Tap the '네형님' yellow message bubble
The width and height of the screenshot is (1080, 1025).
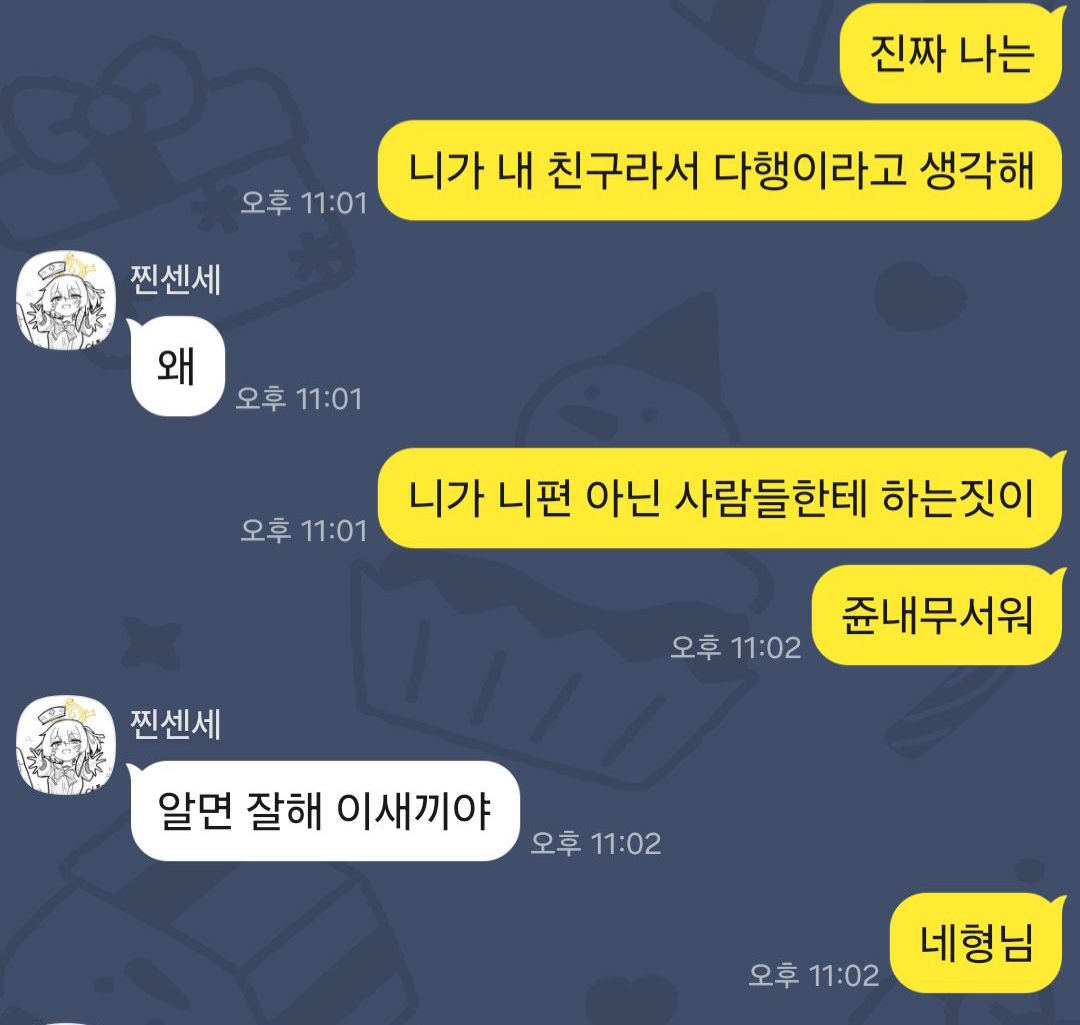tap(977, 943)
